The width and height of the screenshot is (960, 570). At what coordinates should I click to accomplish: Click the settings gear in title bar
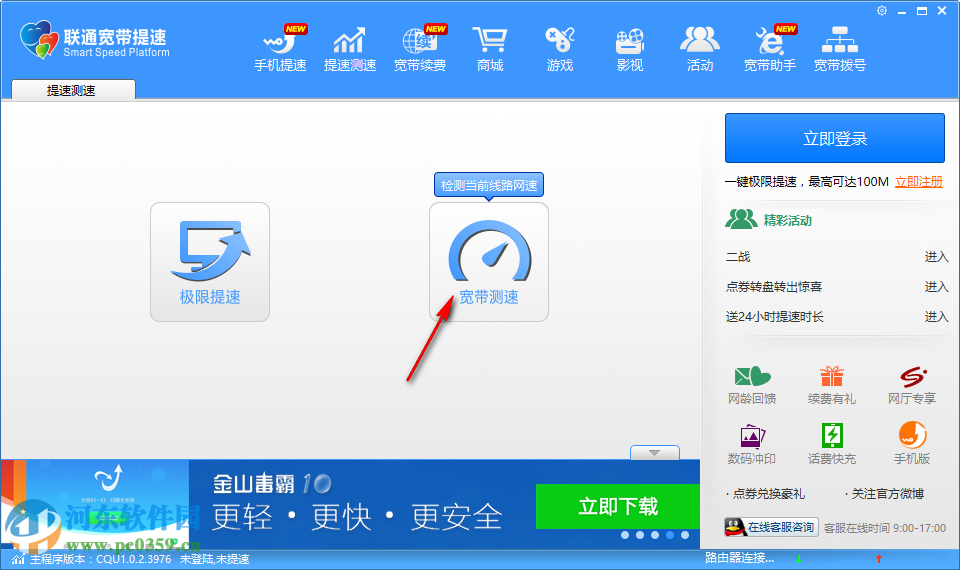[x=882, y=10]
